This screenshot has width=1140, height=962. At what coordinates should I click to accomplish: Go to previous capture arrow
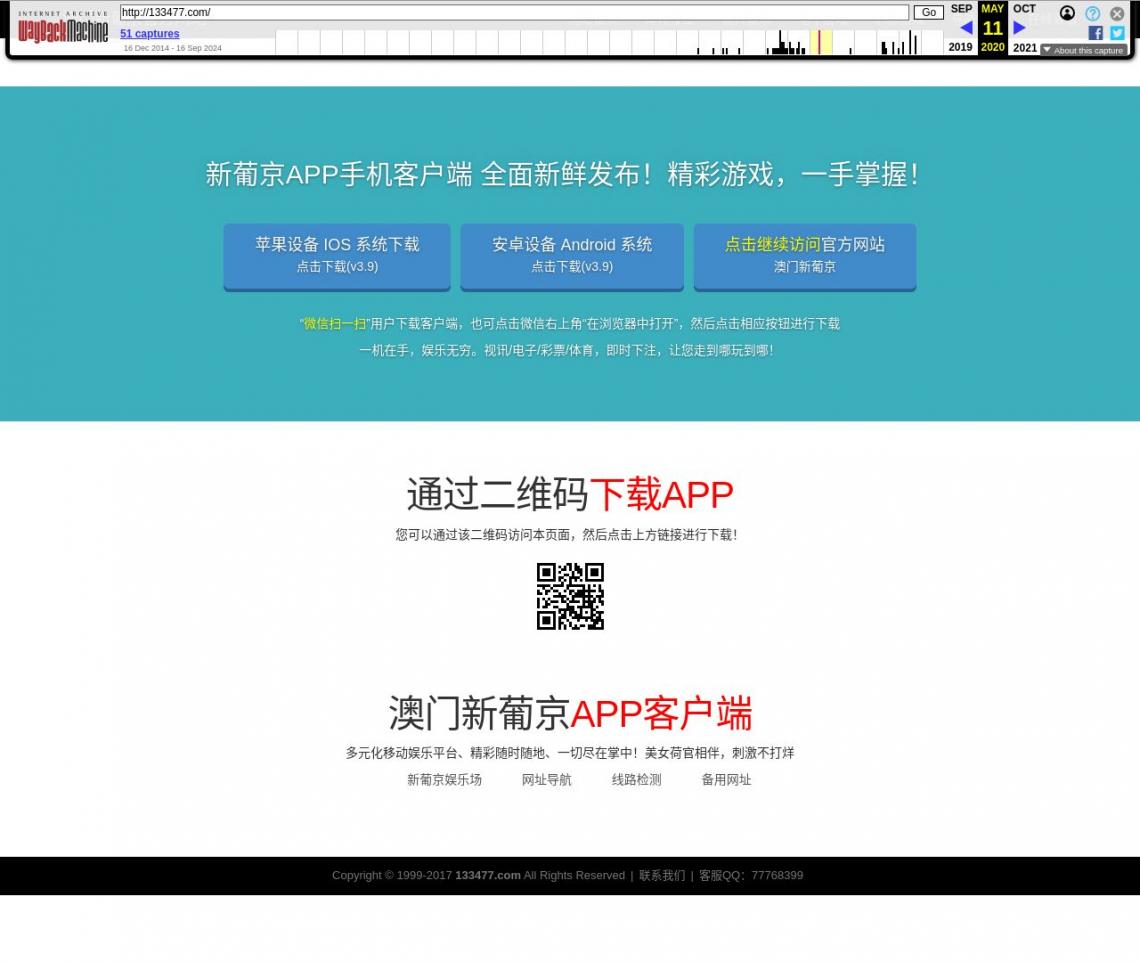pyautogui.click(x=966, y=28)
